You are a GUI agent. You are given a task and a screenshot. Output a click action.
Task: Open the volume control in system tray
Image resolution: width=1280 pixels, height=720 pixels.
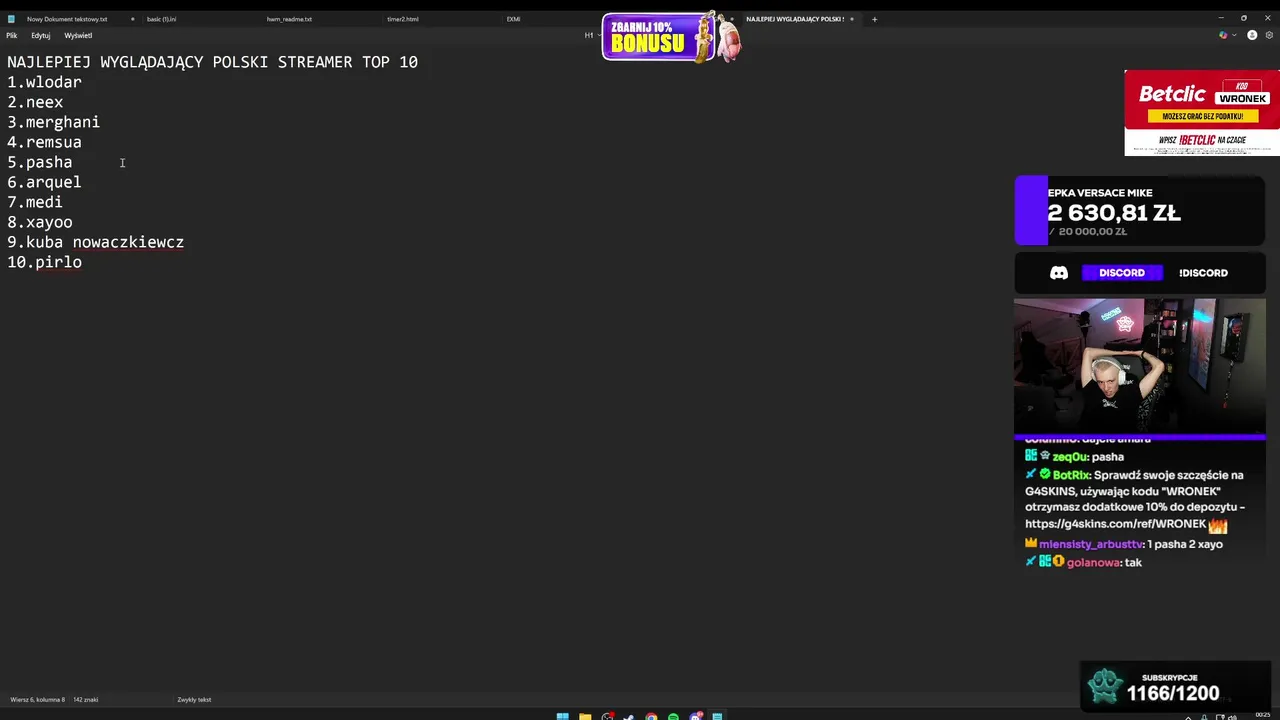coord(1232,717)
